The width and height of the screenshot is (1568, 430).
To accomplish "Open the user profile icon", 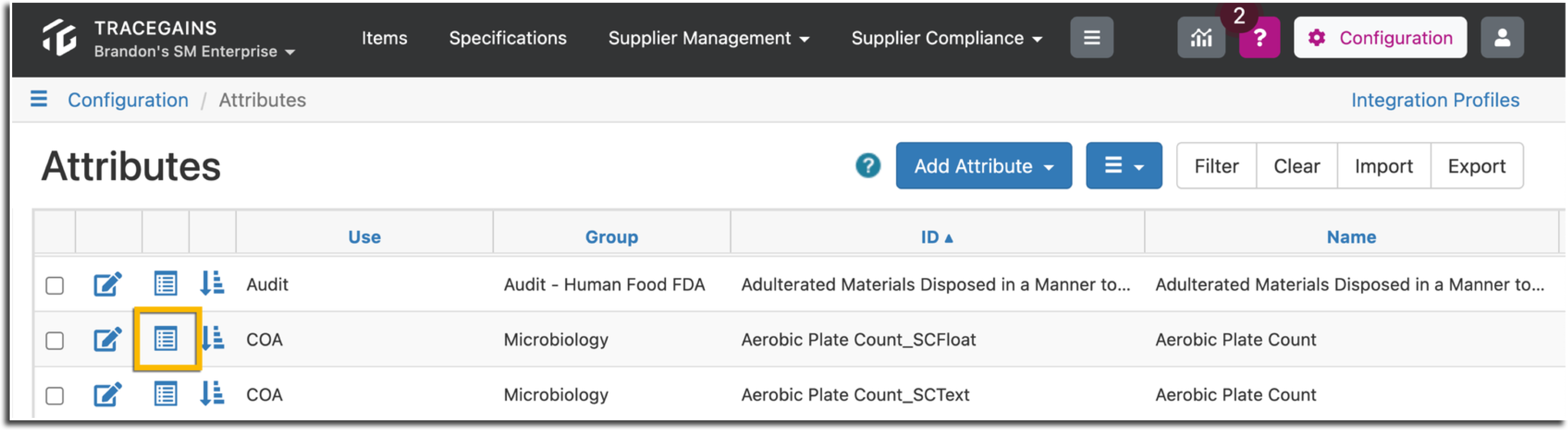I will [x=1502, y=38].
